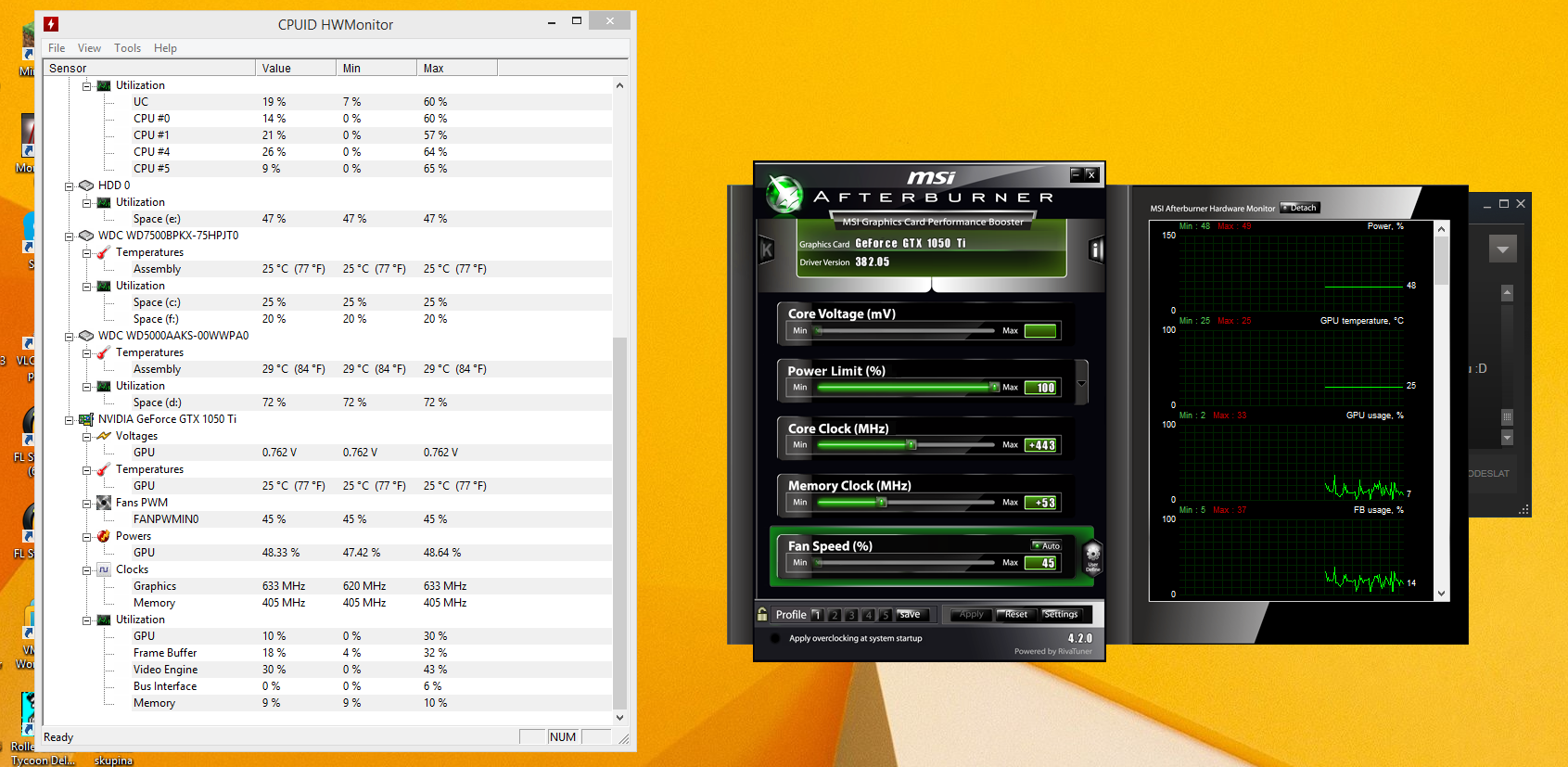Detach the Afterburner Hardware Monitor

coord(1300,208)
